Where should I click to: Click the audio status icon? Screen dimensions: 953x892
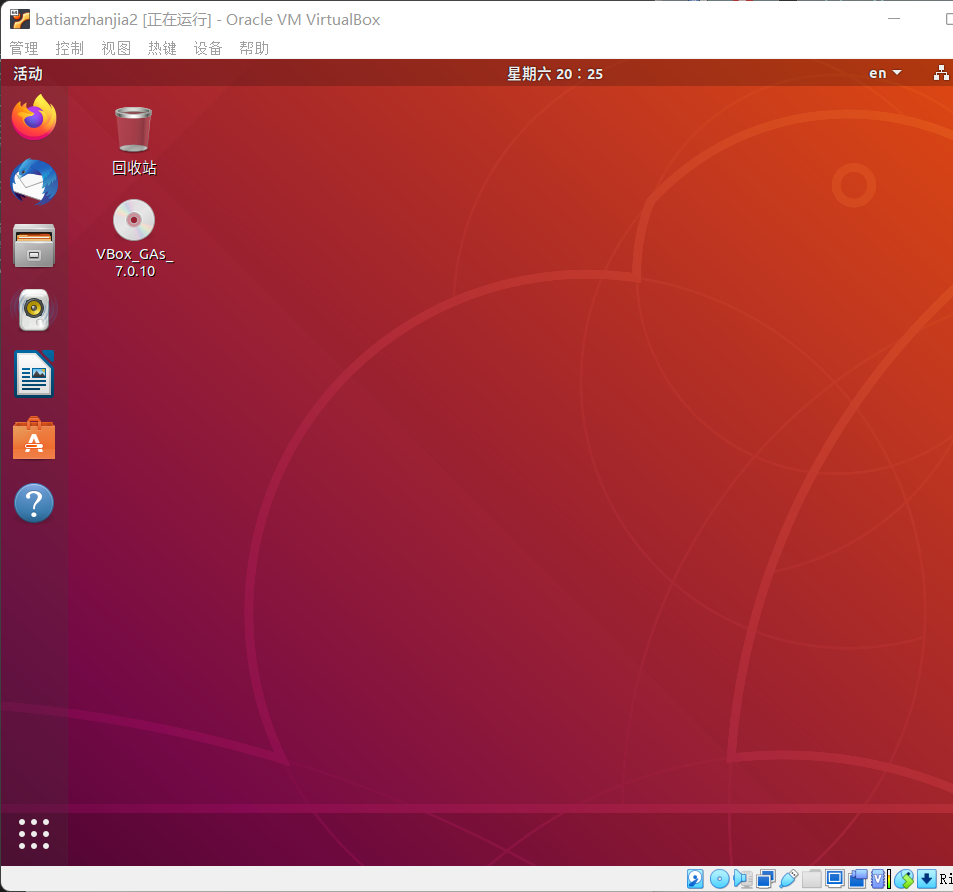pos(743,879)
